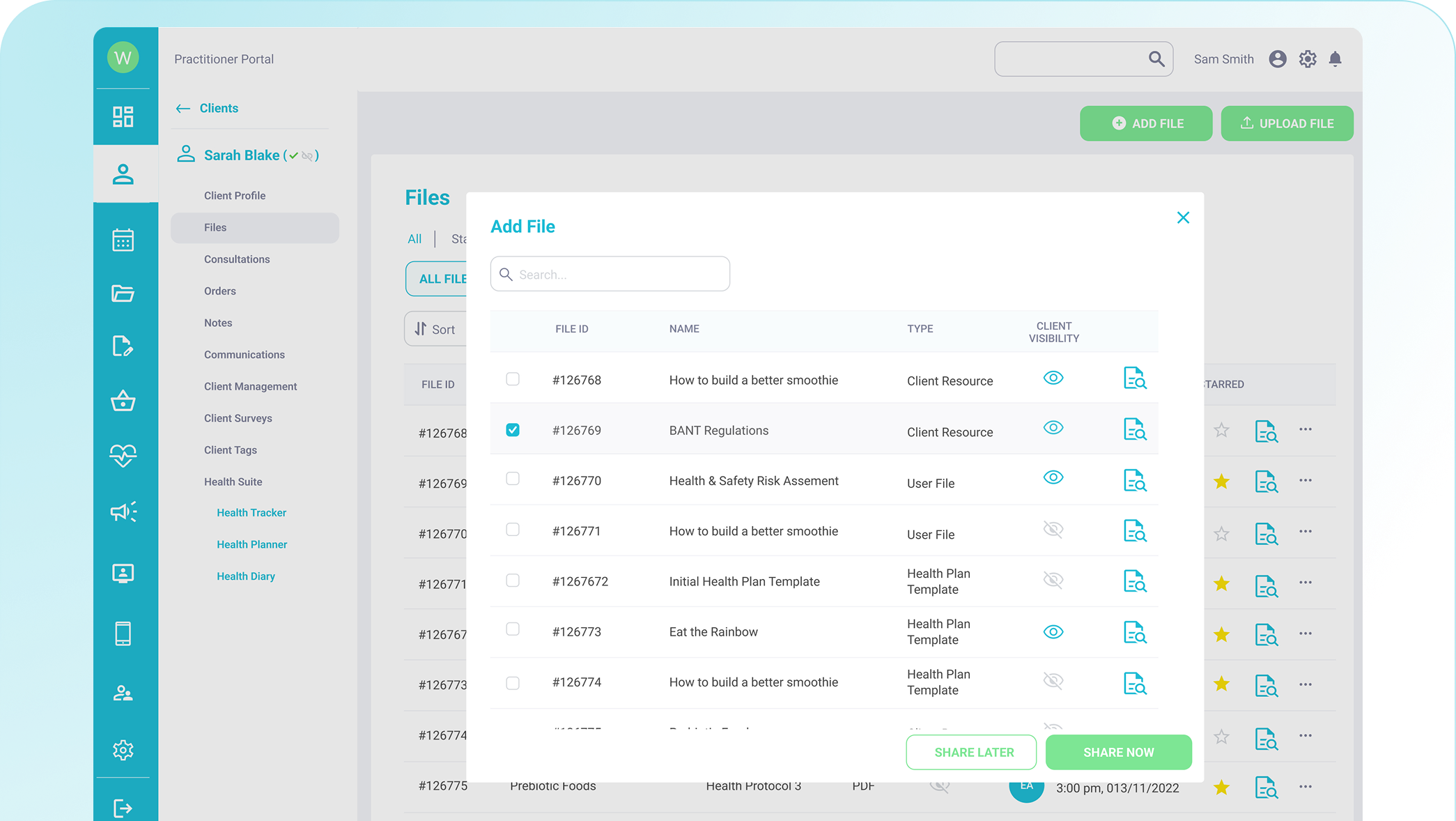
Task: Select checkbox for Eat the Rainbow
Action: tap(513, 629)
